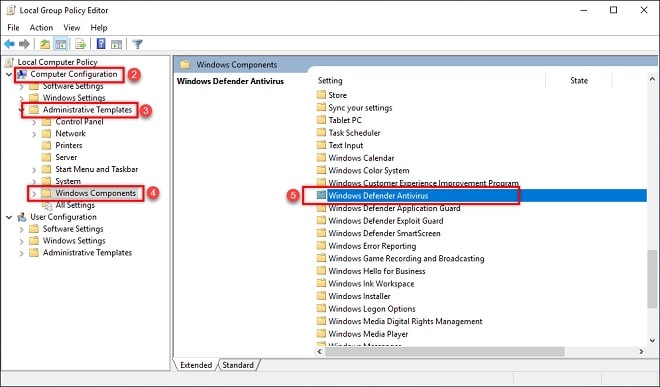Screen dimensions: 660x387
Task: Click the Filter funnel toolbar icon
Action: click(x=138, y=44)
